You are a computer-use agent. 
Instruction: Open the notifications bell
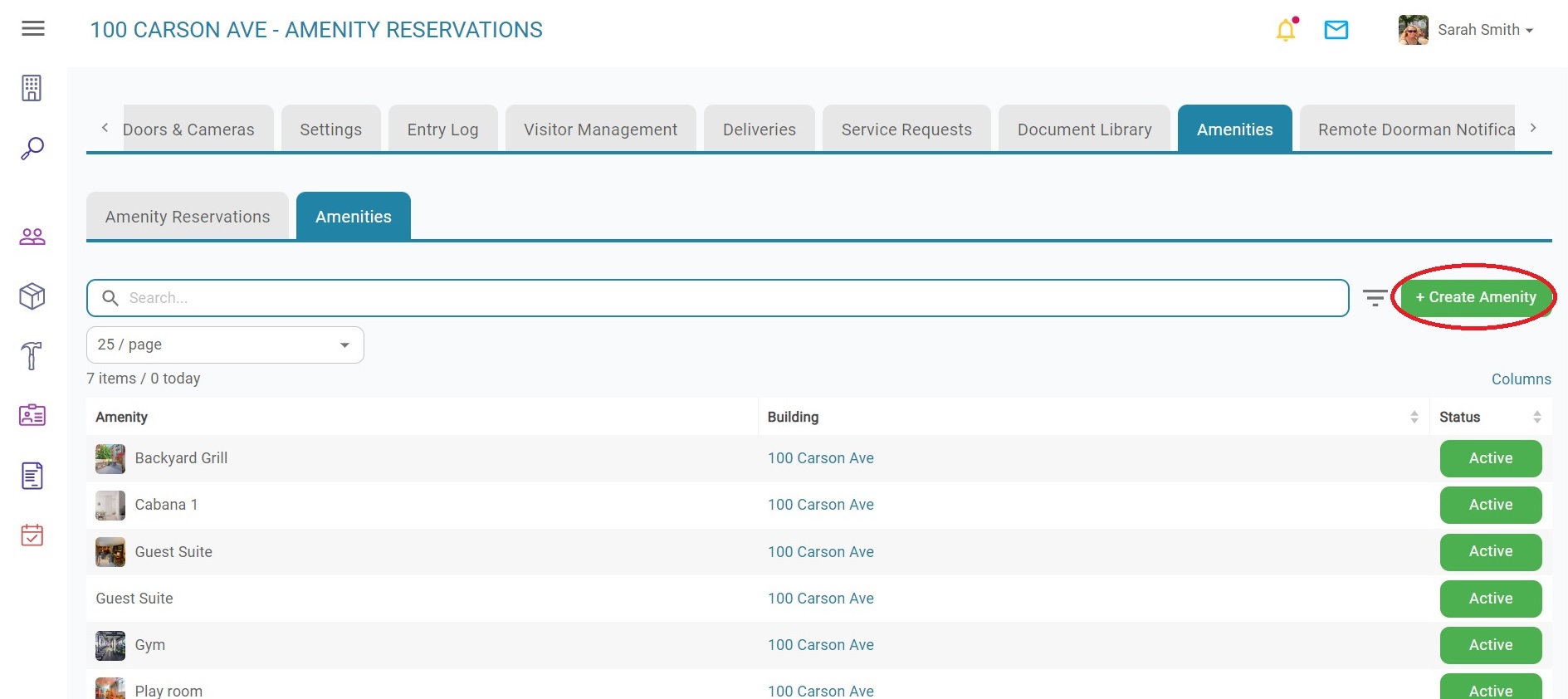(x=1286, y=30)
